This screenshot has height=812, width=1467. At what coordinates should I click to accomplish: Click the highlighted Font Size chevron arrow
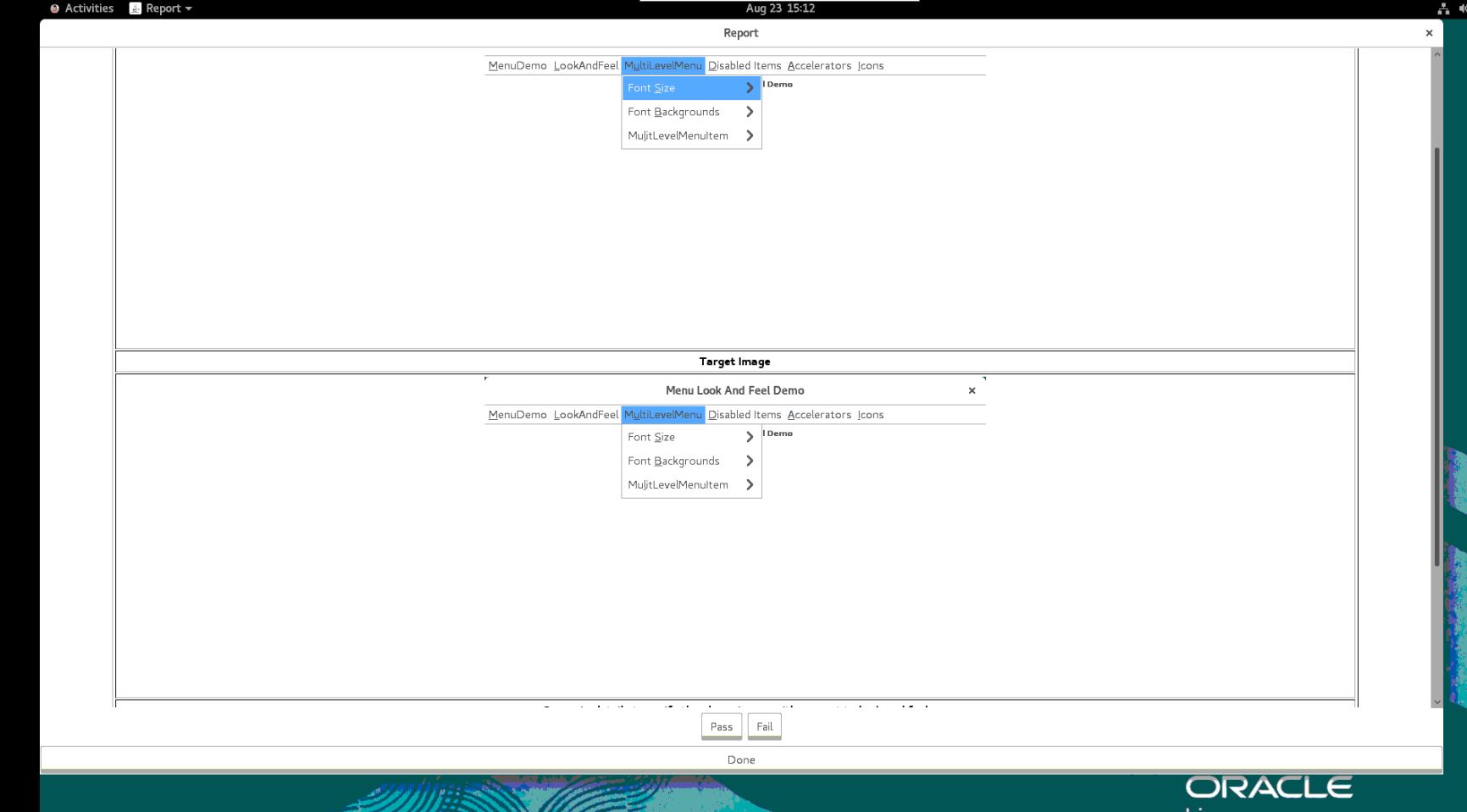[750, 88]
